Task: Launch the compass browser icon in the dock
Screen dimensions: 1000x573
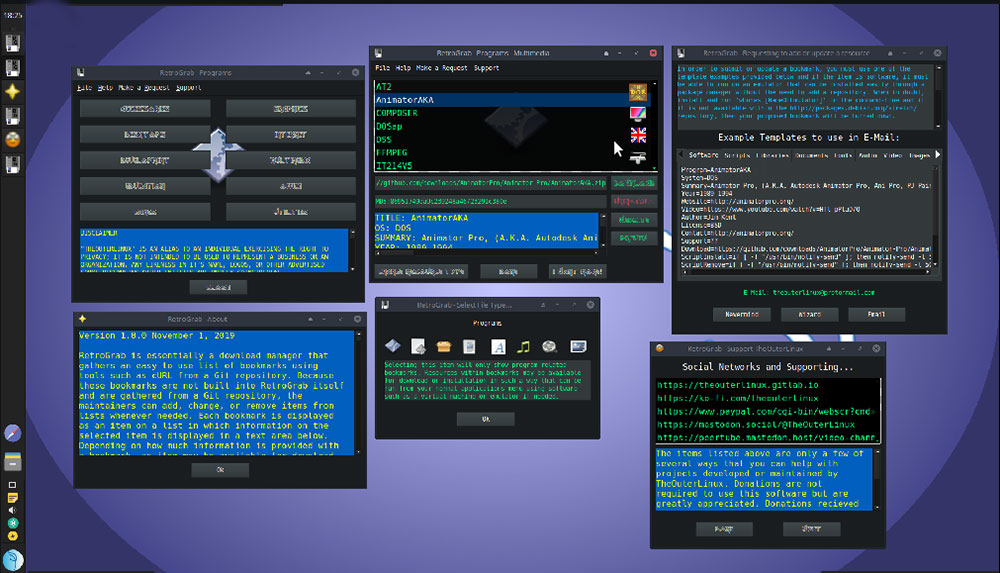Action: (x=13, y=433)
